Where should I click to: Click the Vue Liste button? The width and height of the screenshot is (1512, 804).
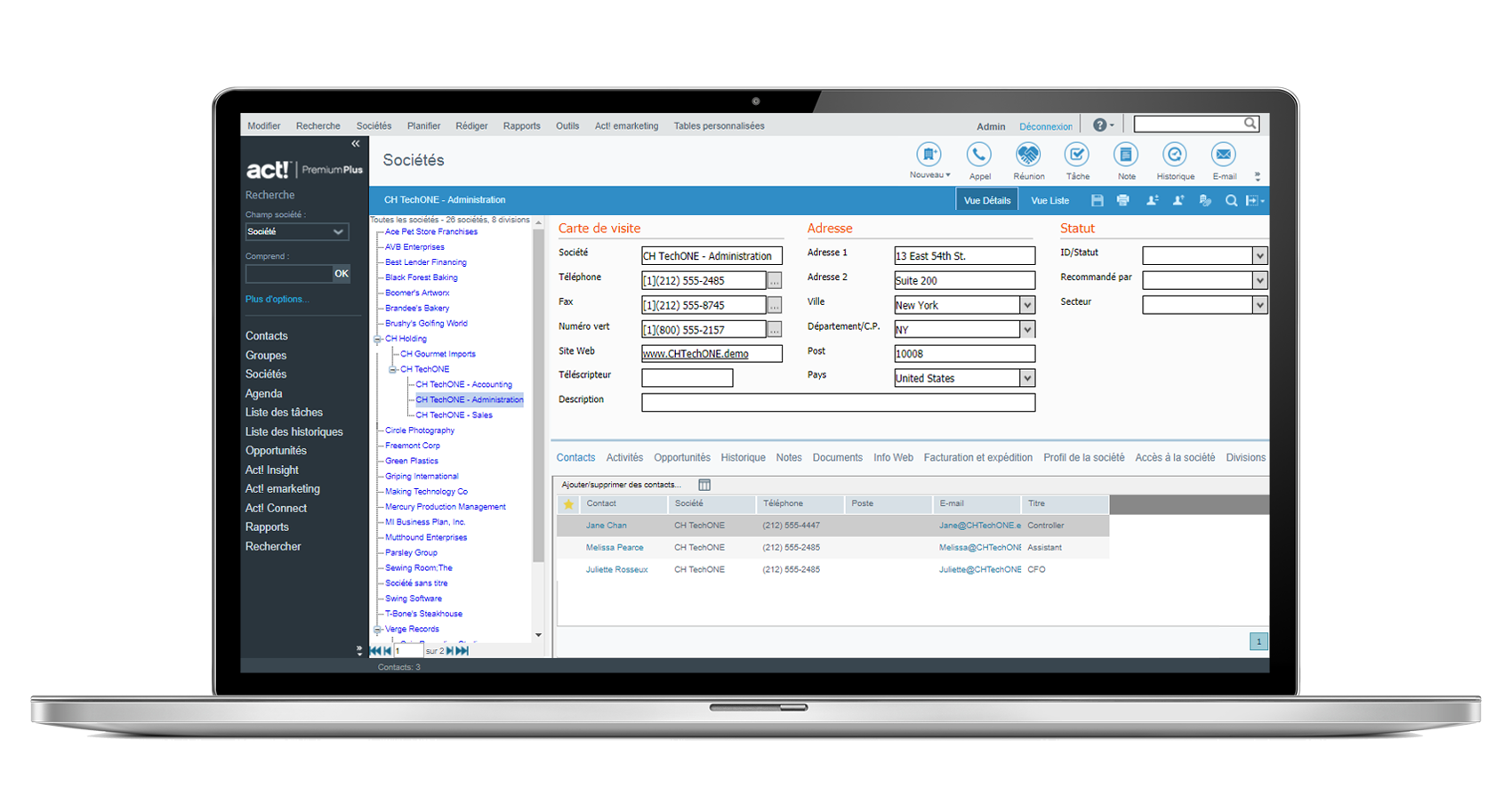click(x=1050, y=201)
